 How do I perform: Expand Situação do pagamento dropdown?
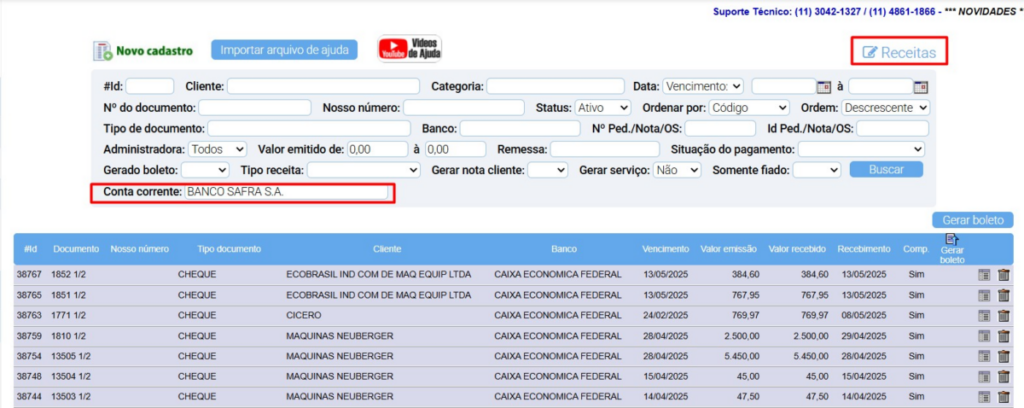861,149
